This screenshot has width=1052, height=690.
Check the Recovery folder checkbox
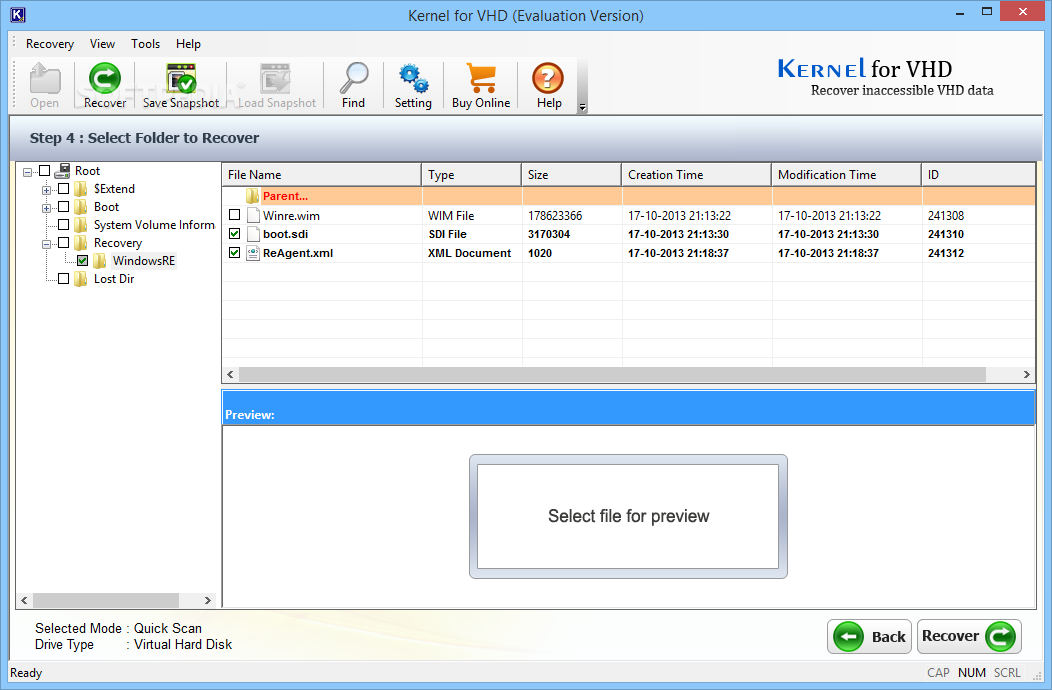click(x=64, y=243)
